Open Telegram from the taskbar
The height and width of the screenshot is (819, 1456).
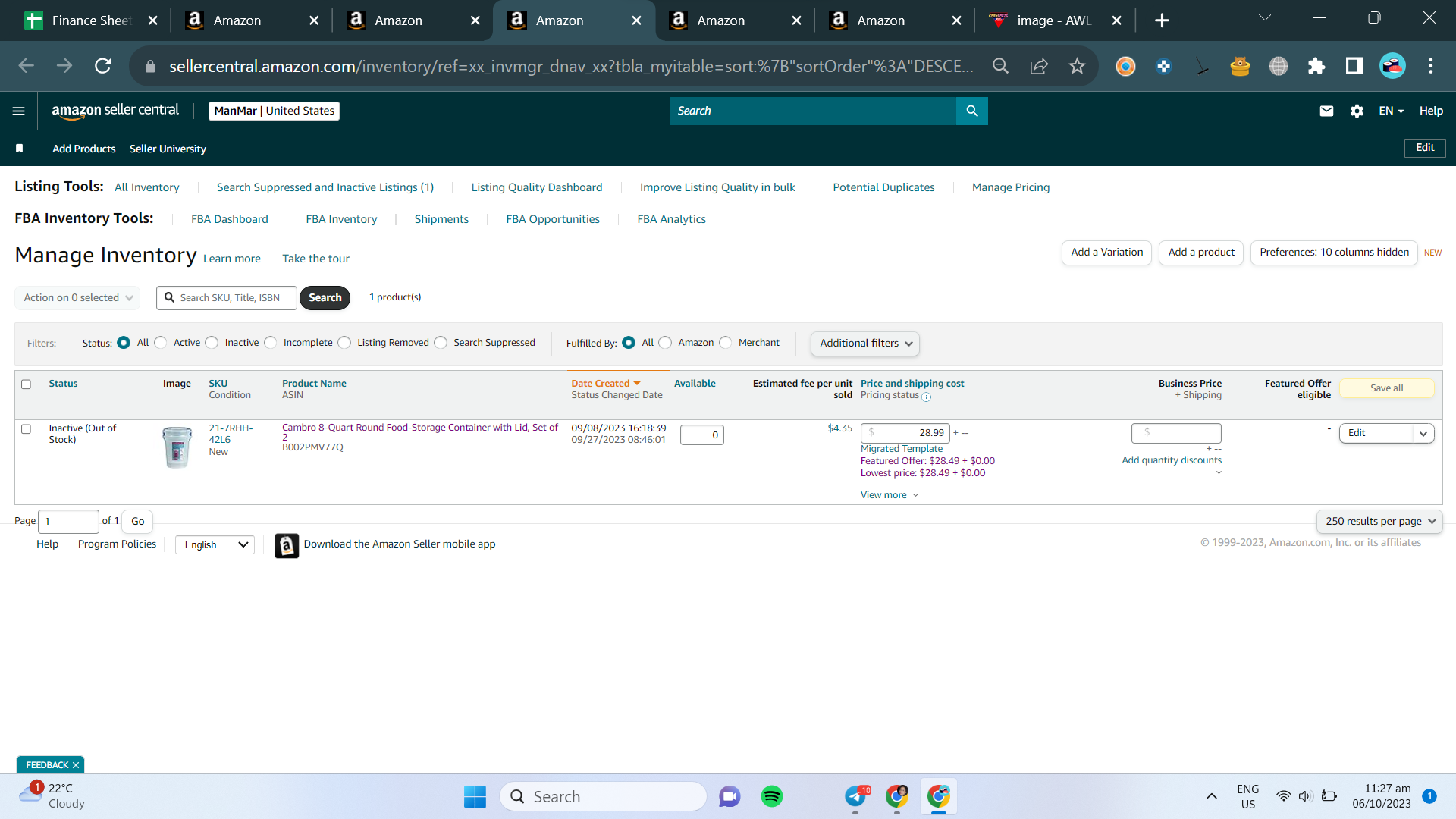(x=855, y=796)
